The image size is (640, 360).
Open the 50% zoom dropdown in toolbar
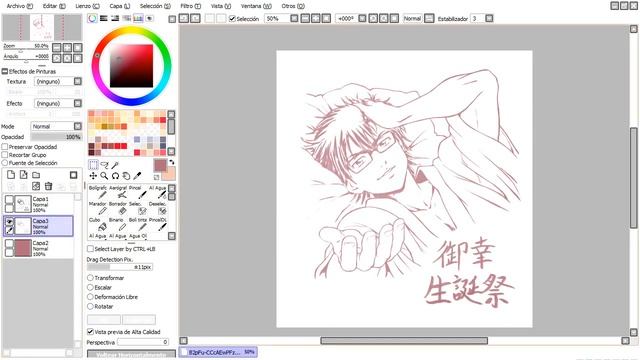294,18
